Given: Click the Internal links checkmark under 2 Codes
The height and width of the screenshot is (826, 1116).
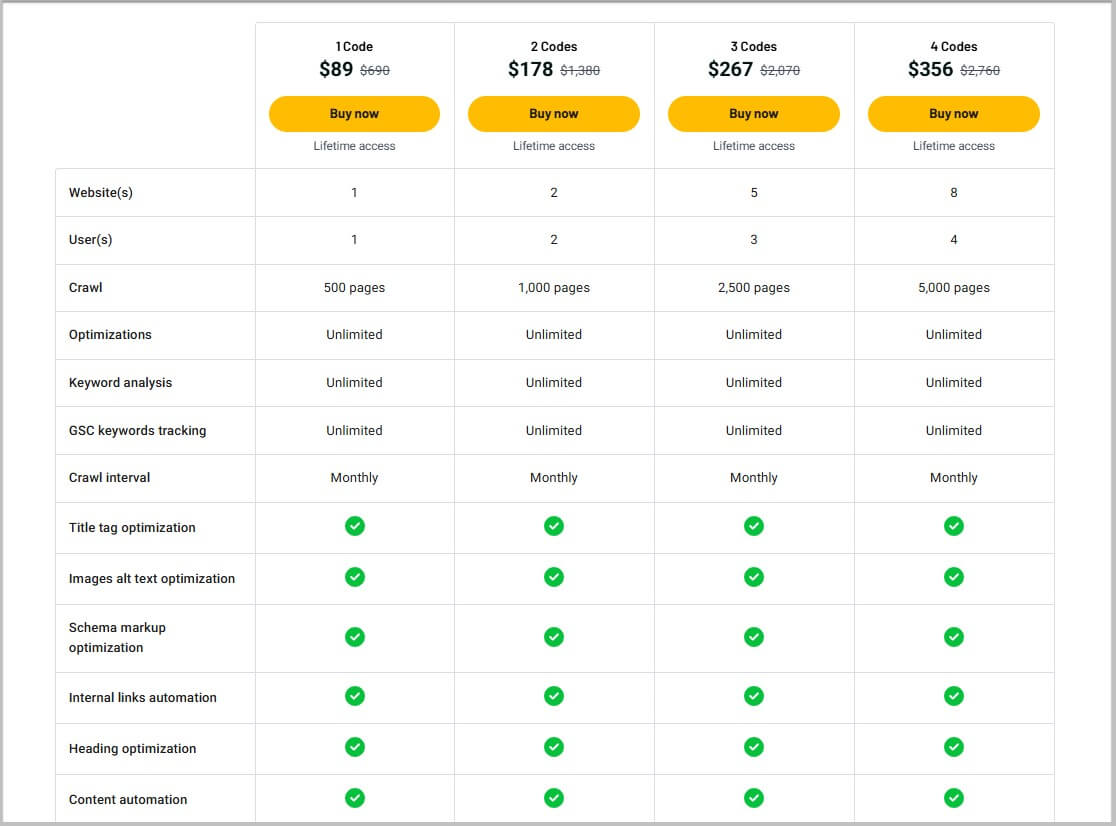Looking at the screenshot, I should click(x=554, y=697).
